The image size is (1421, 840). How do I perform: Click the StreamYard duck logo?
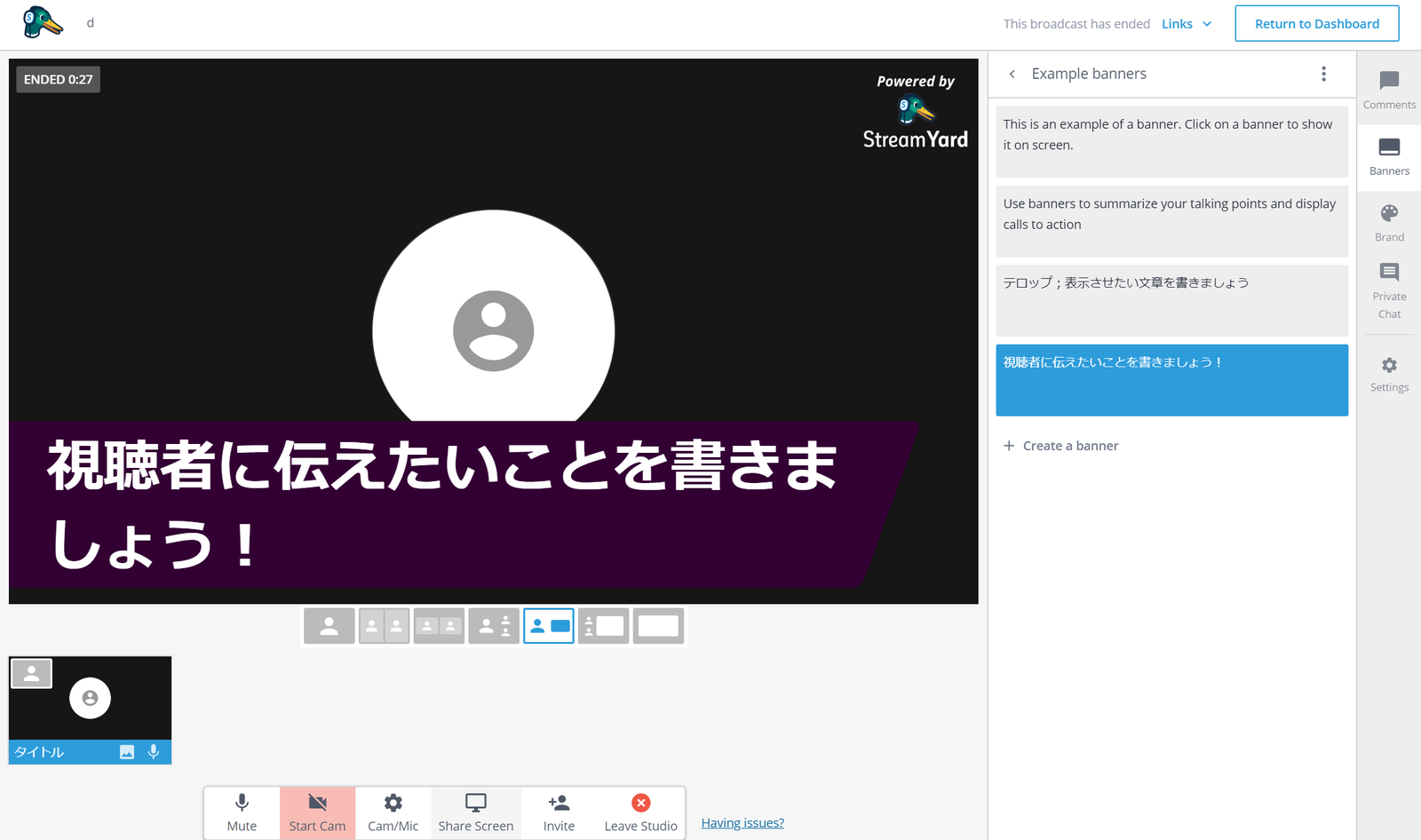pyautogui.click(x=43, y=22)
